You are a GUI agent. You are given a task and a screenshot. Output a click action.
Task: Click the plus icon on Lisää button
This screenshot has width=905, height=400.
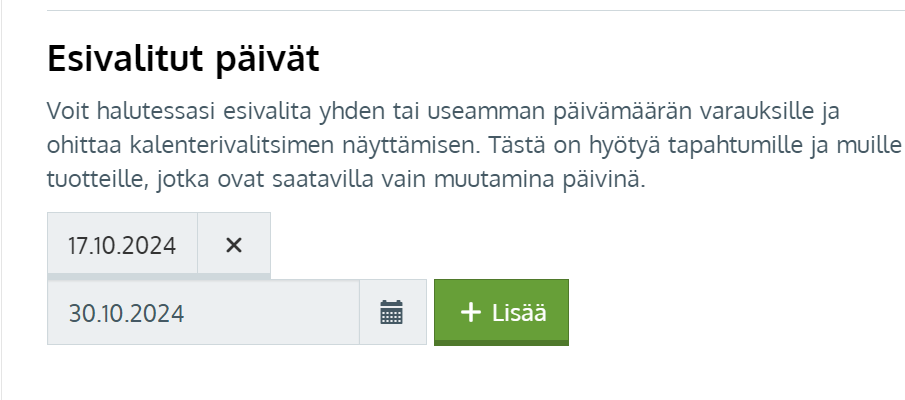point(470,312)
